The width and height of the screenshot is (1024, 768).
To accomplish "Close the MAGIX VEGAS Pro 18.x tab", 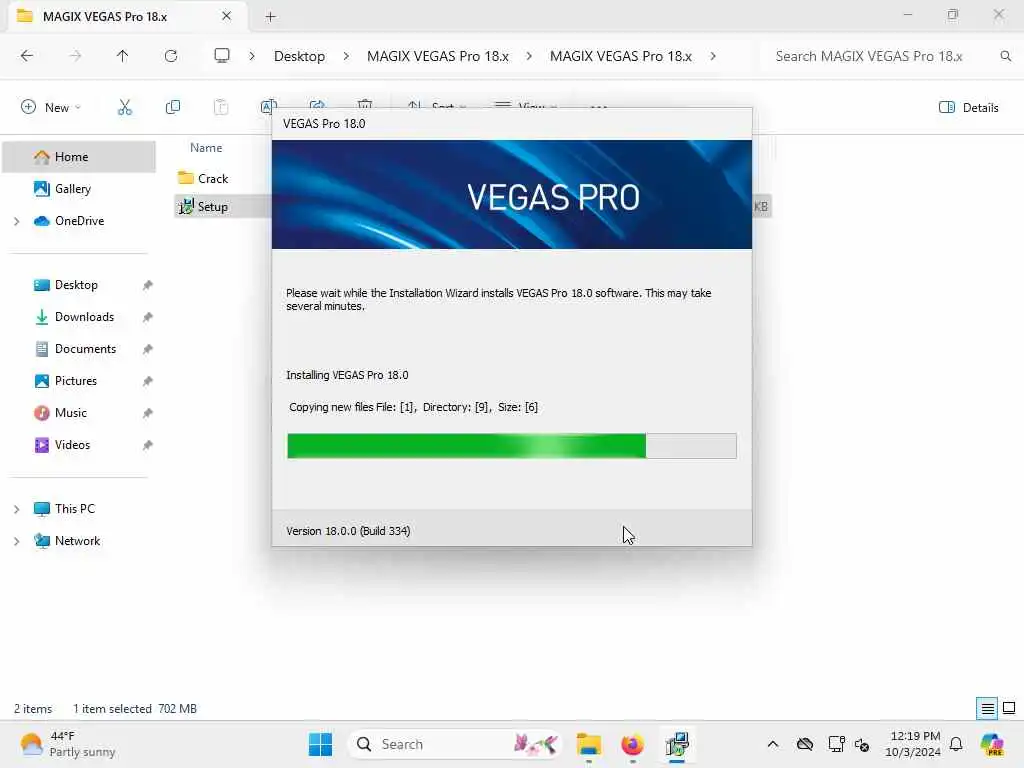I will coord(227,16).
